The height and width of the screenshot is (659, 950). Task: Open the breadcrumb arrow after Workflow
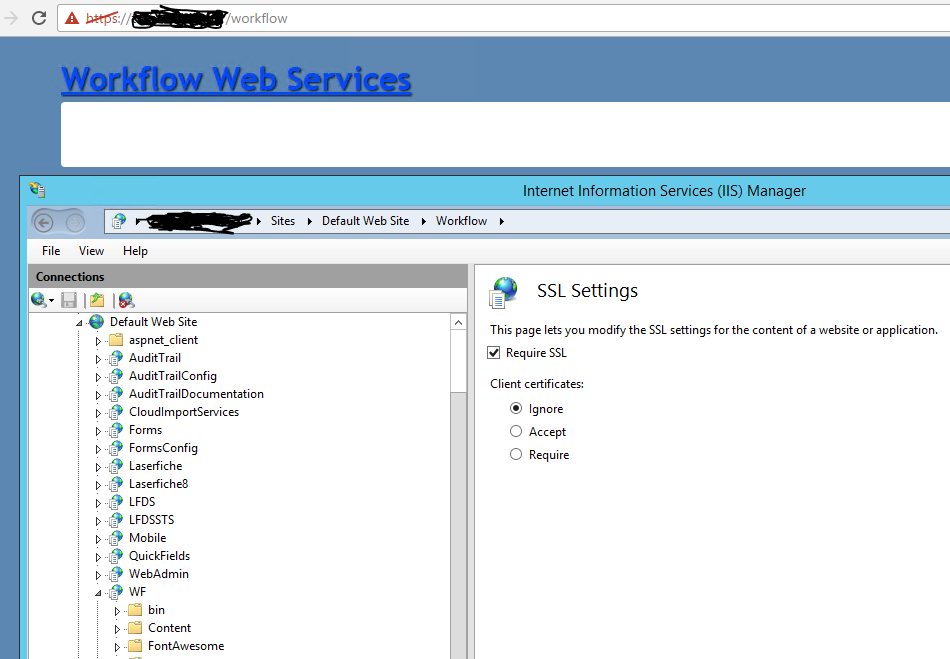tap(502, 222)
